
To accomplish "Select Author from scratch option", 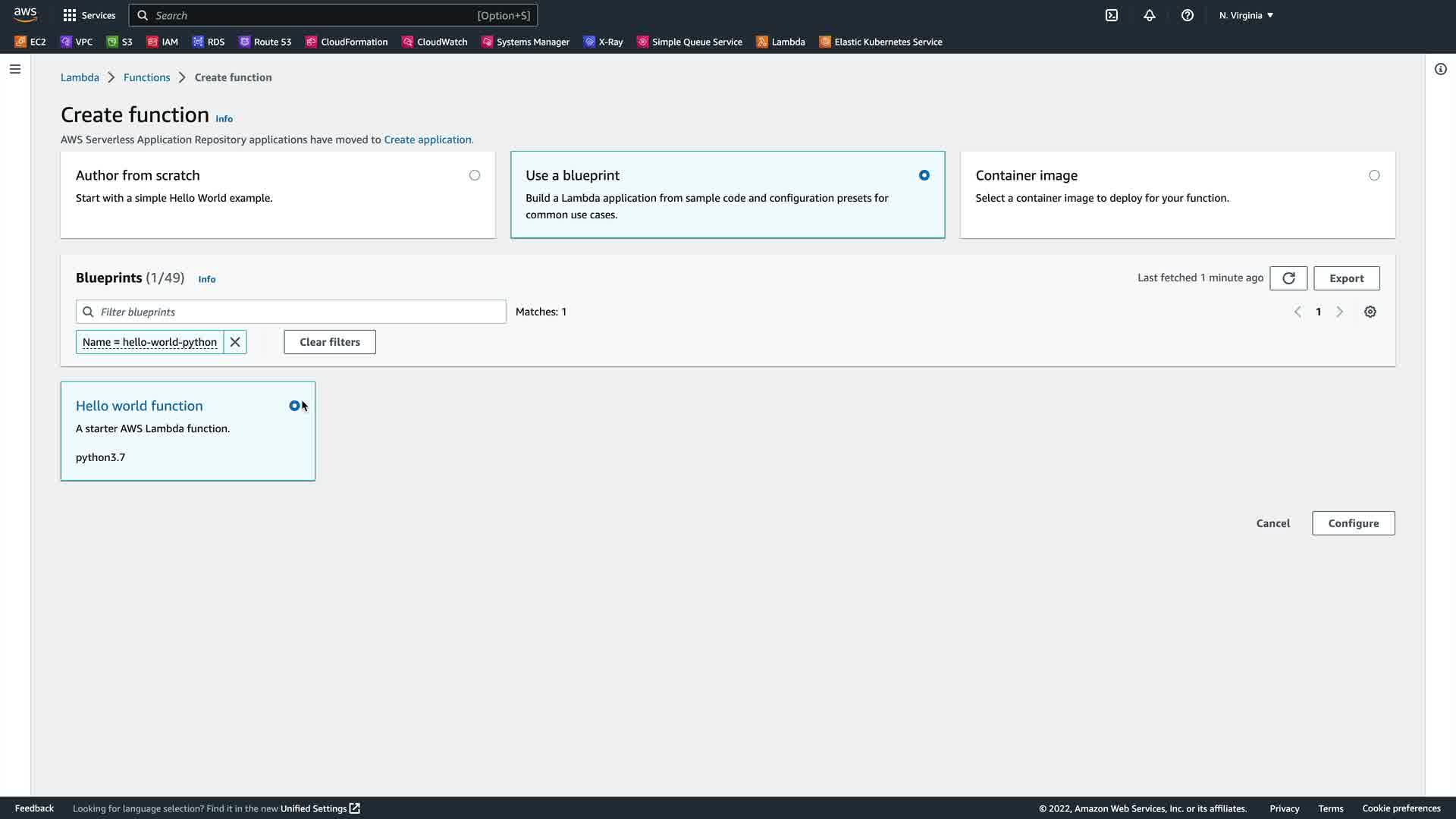I will tap(475, 175).
